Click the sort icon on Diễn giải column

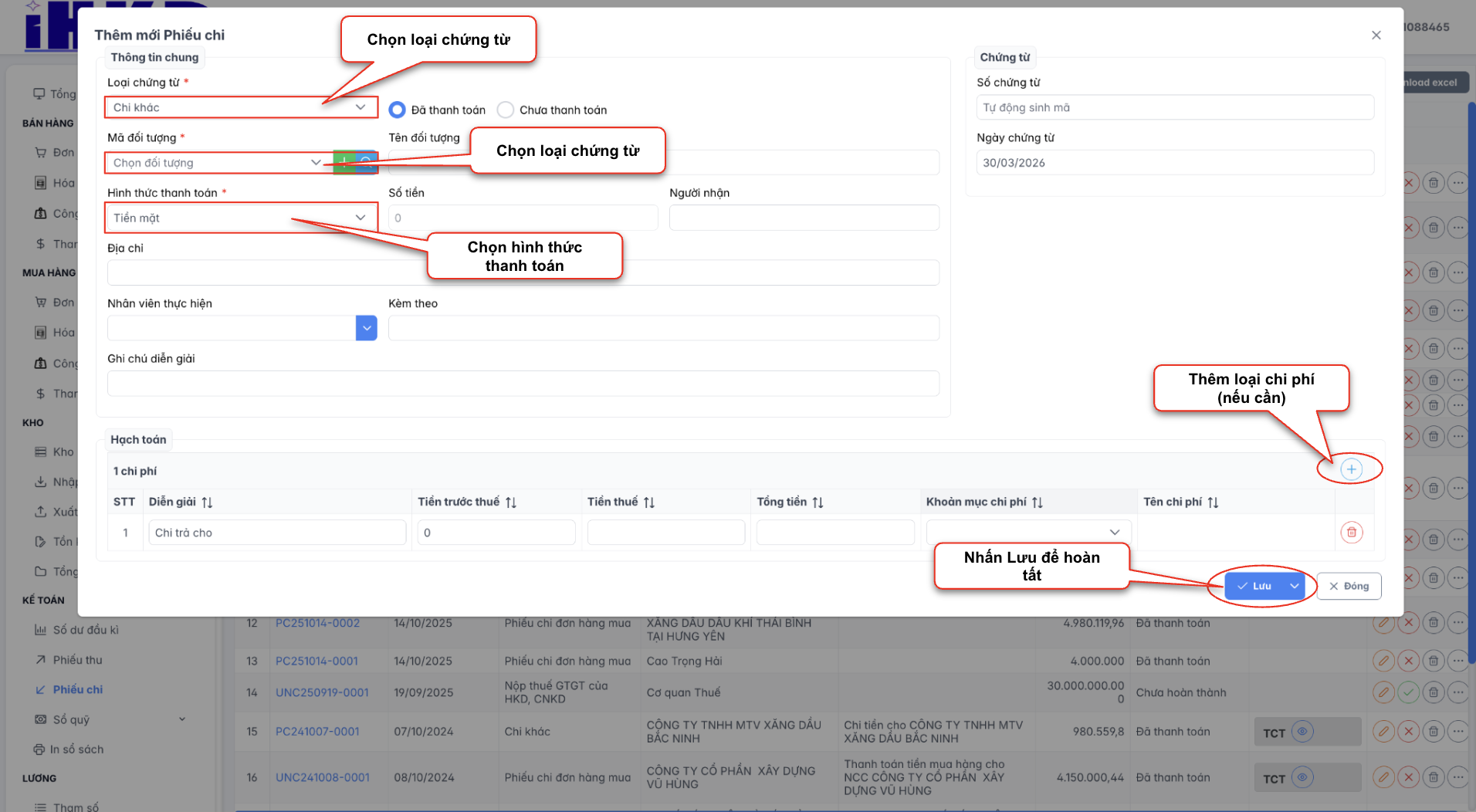207,502
